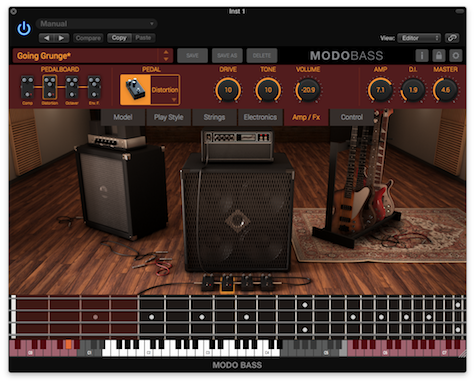
Task: Select the left amp and cabinet stack
Action: (x=122, y=187)
